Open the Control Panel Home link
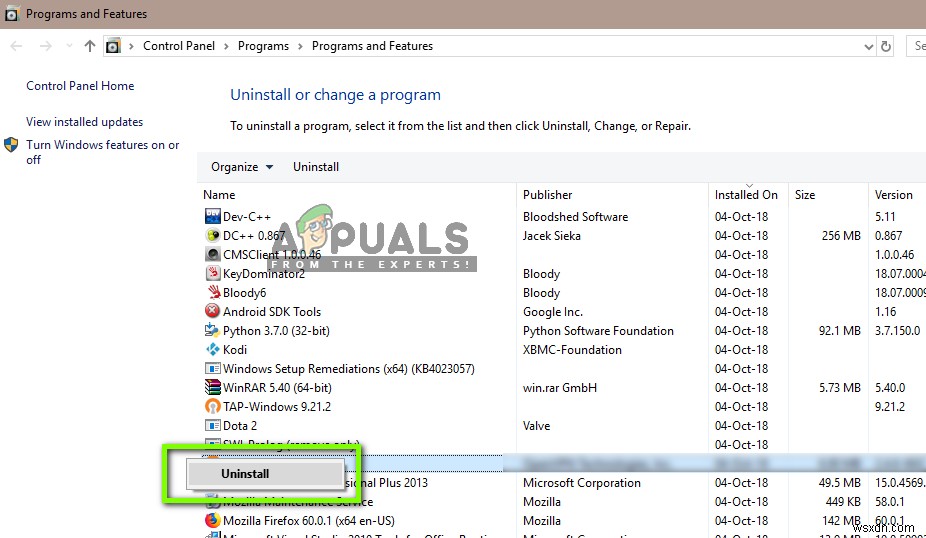The height and width of the screenshot is (538, 926). 80,86
